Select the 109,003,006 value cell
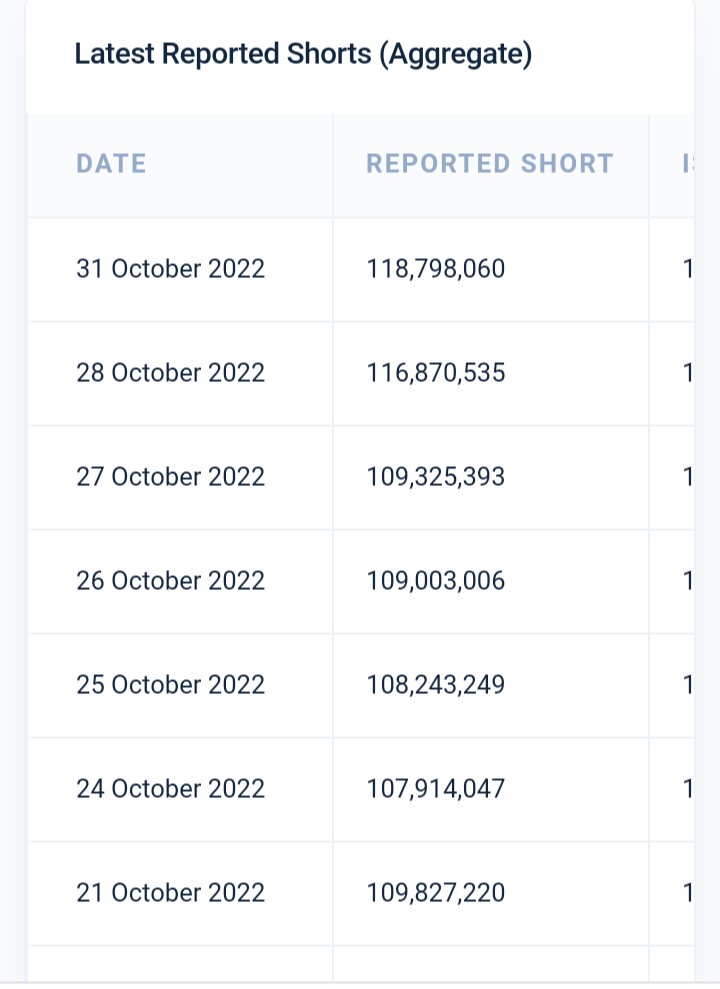720x989 pixels. click(x=435, y=581)
